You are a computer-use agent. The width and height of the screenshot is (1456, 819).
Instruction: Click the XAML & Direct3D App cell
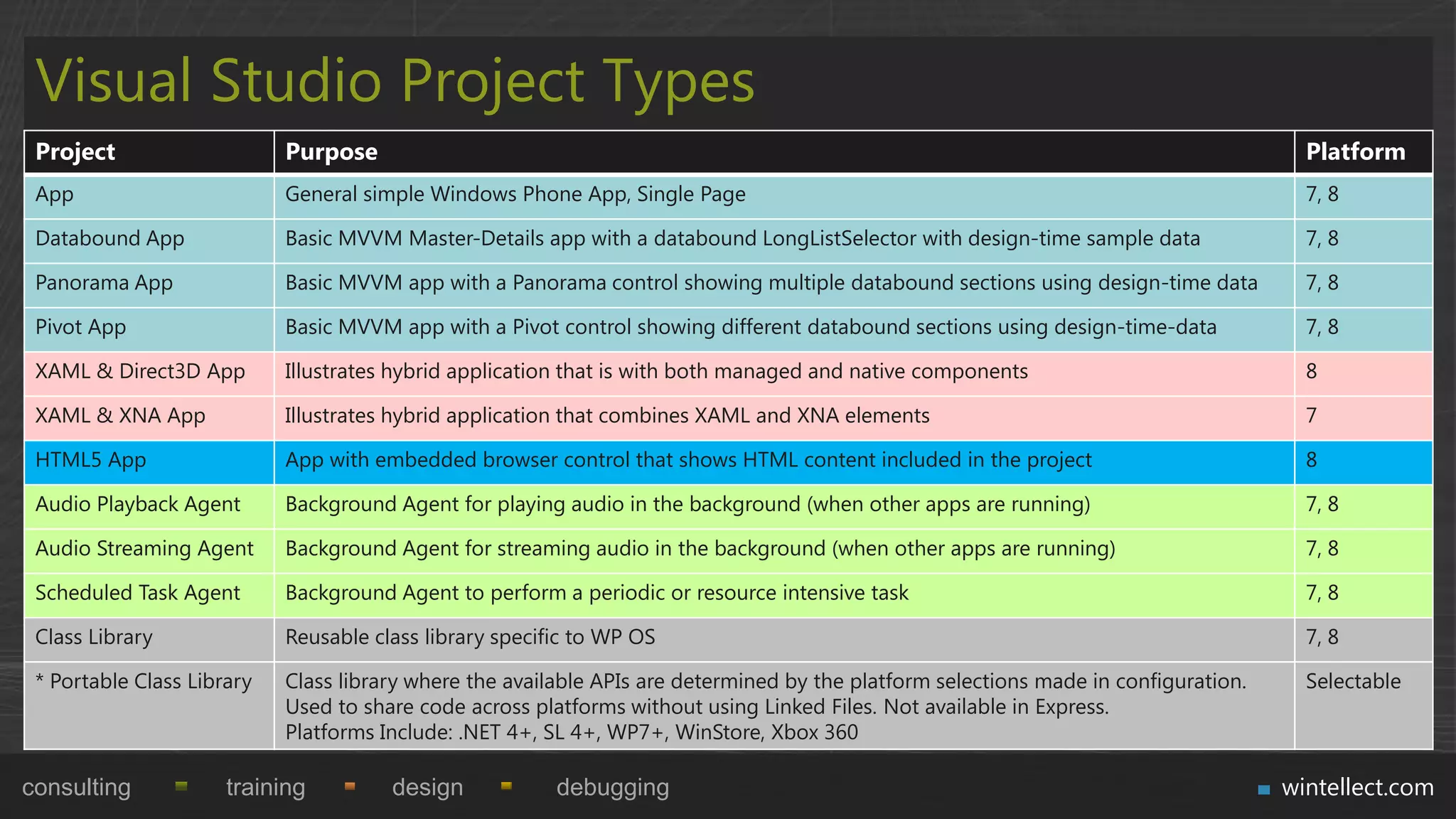pyautogui.click(x=140, y=371)
